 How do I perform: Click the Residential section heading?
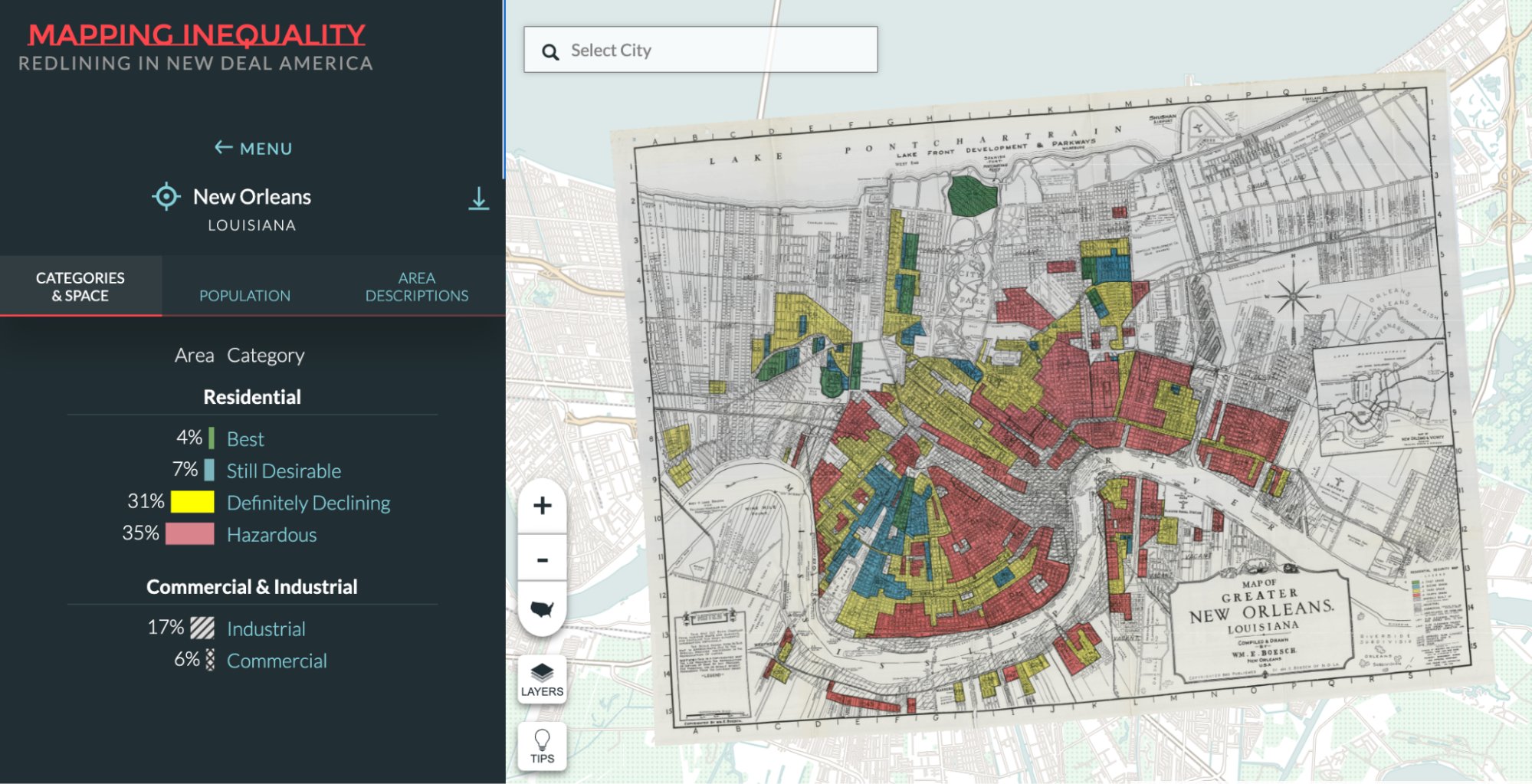[252, 397]
